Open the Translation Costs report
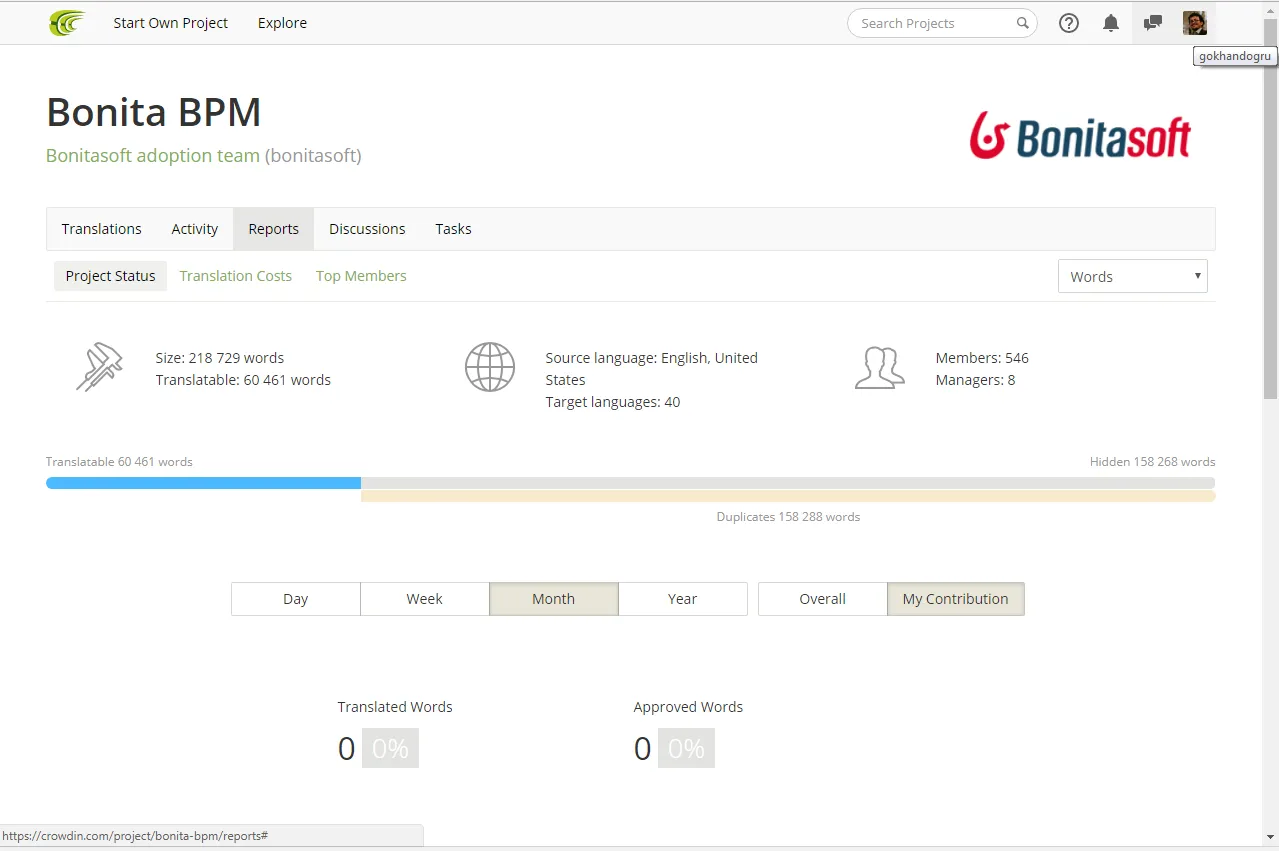1279x851 pixels. click(x=236, y=276)
